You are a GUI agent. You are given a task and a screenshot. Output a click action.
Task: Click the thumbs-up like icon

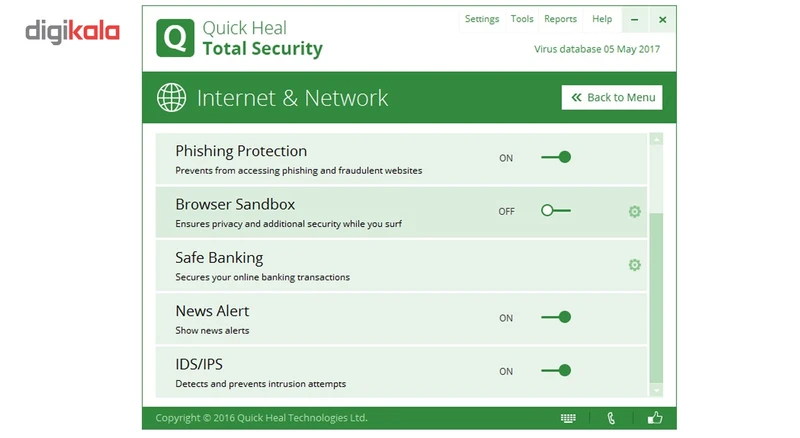coord(655,418)
